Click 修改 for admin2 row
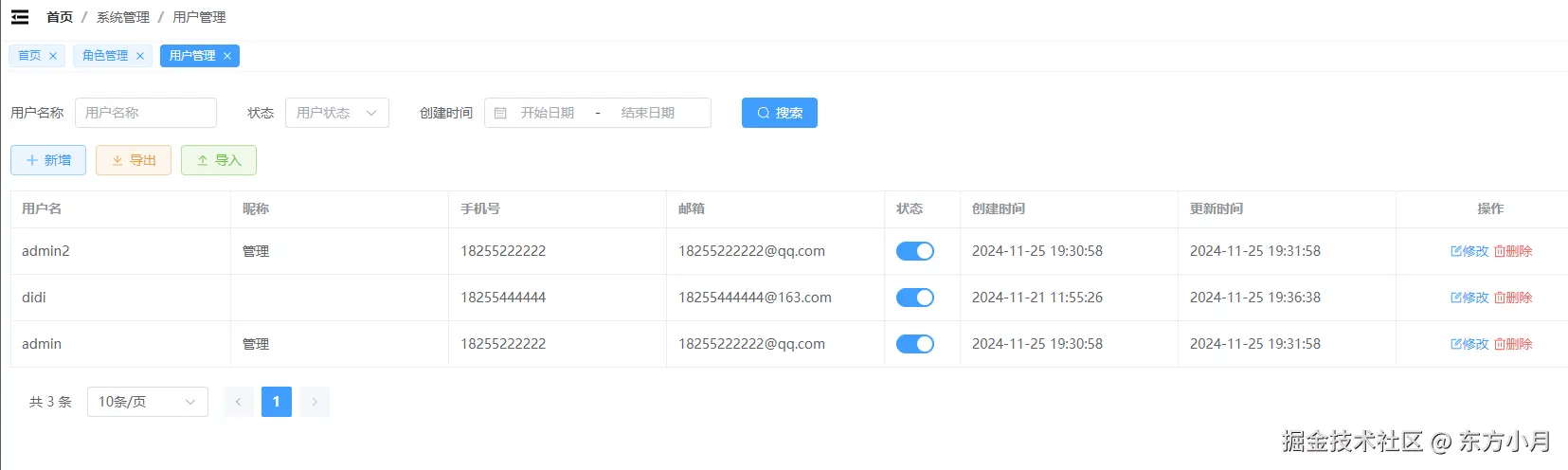Image resolution: width=1568 pixels, height=470 pixels. [1469, 251]
